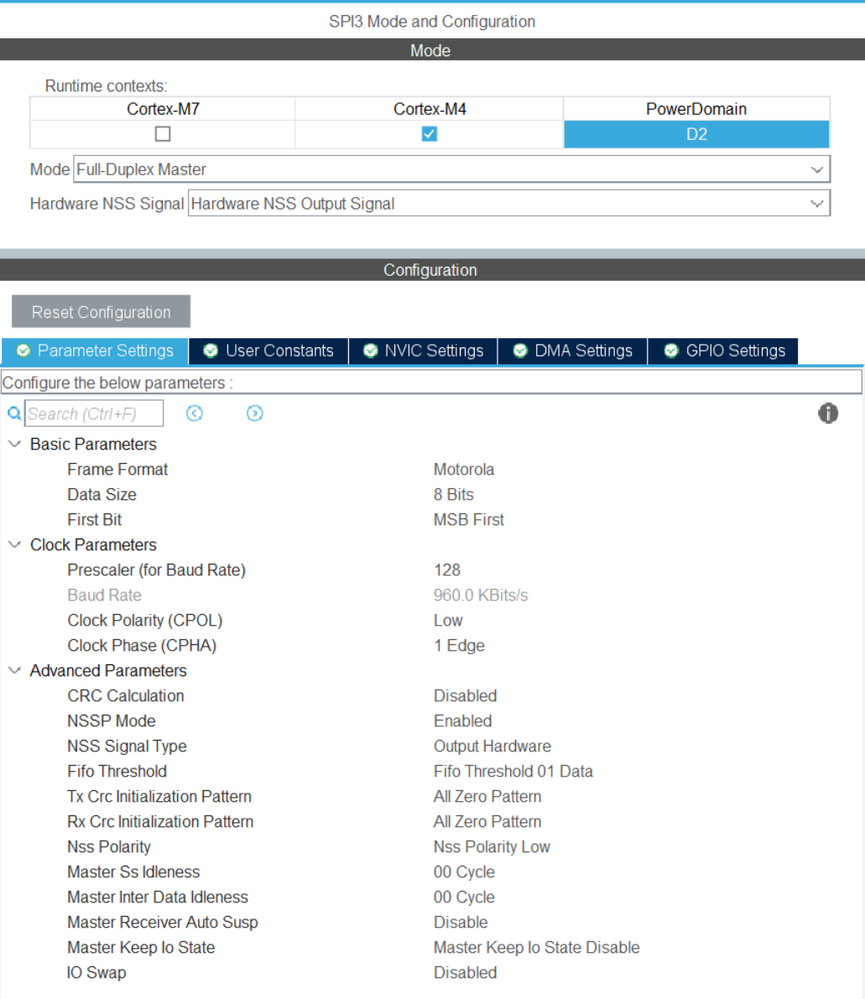865x999 pixels.
Task: Click the CRC Calculation parameter label
Action: click(x=125, y=696)
